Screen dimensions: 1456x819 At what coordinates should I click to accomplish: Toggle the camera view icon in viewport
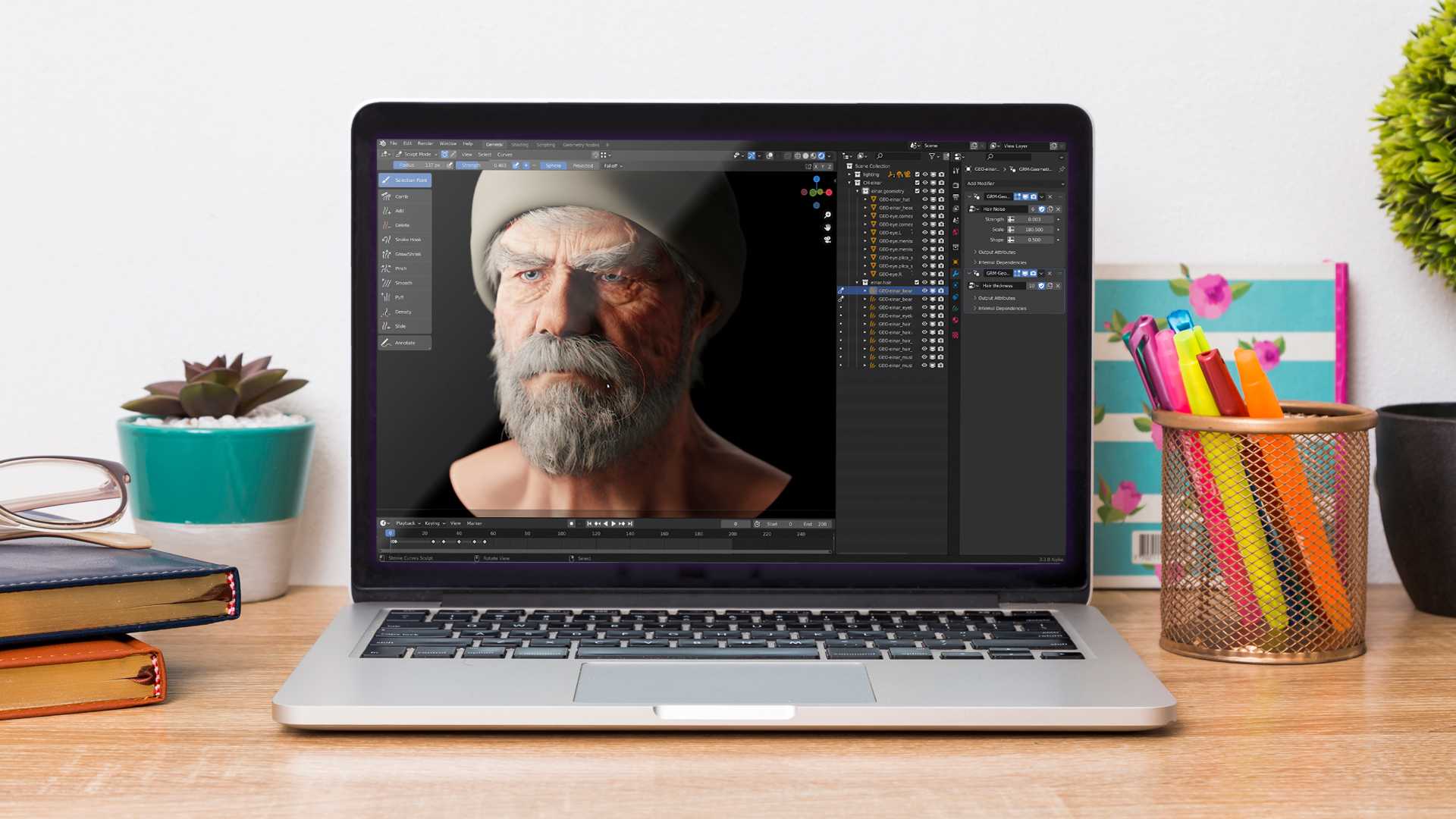827,240
